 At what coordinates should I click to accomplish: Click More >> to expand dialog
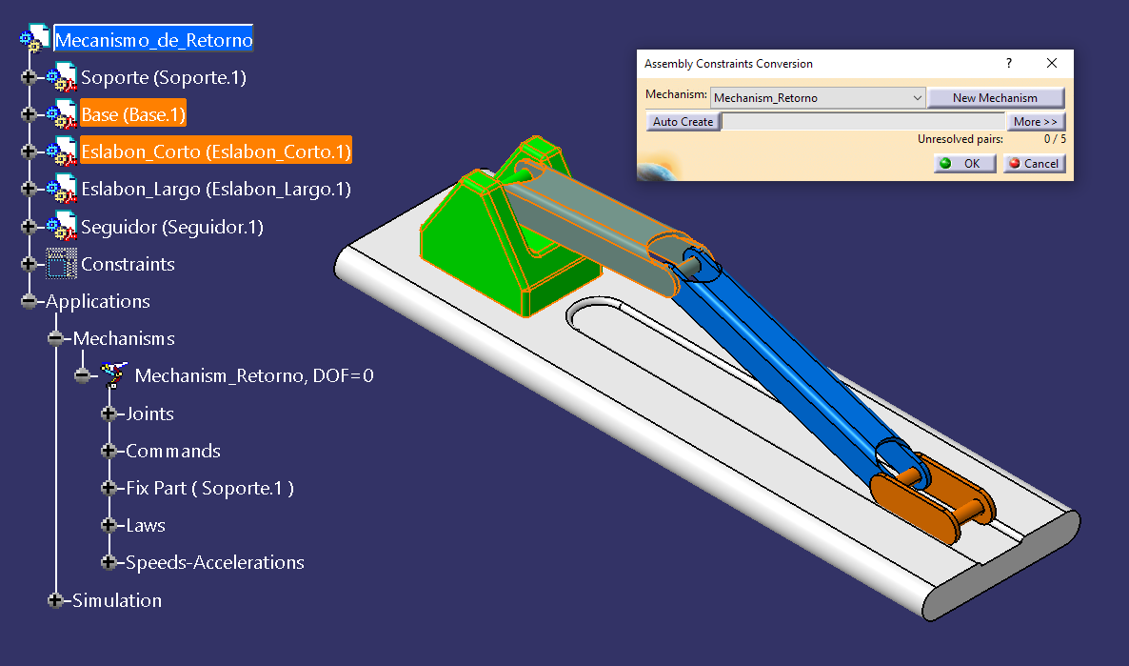1034,122
